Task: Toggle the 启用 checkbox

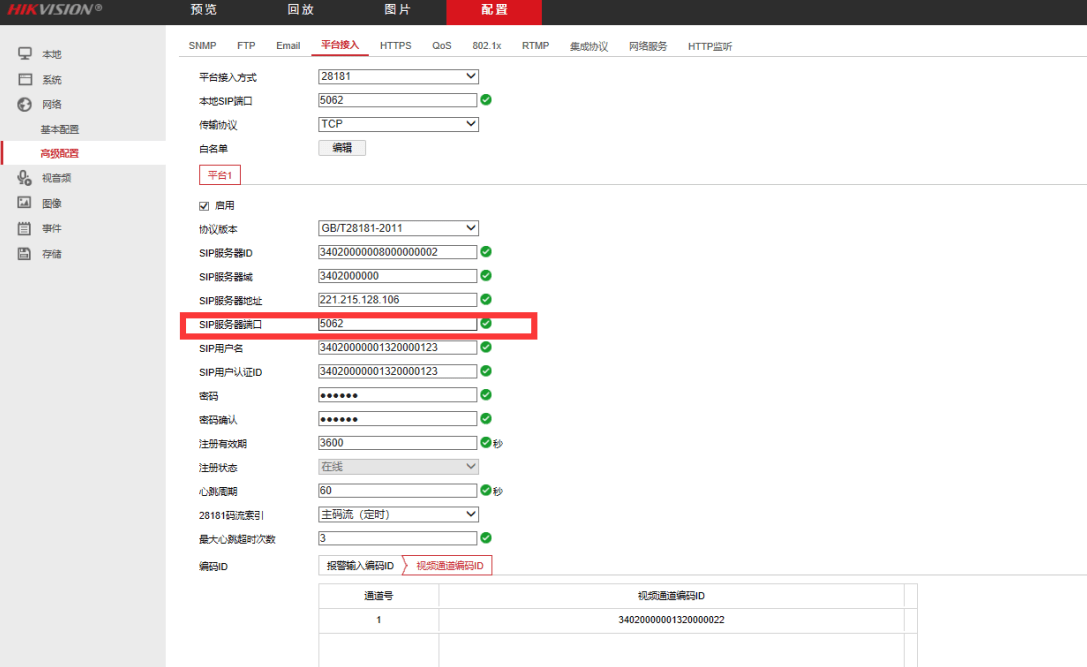Action: [x=205, y=205]
